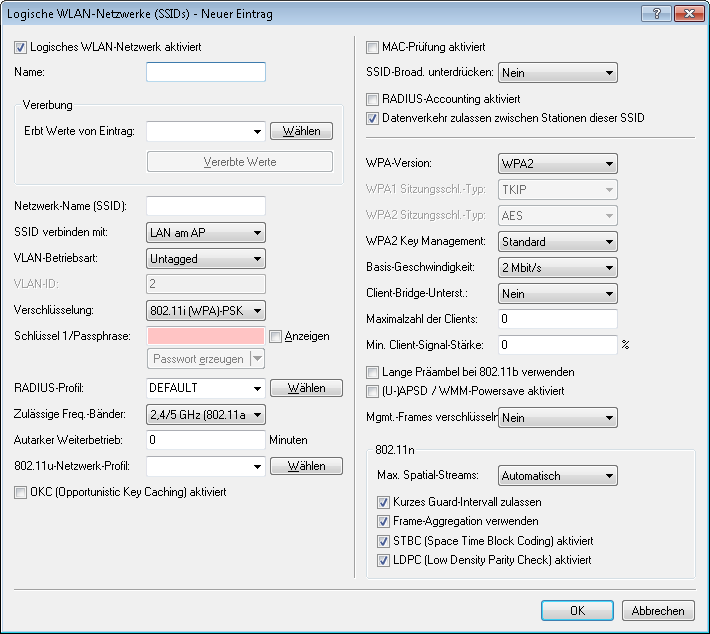Viewport: 710px width, 634px height.
Task: Open the VLAN-Betriebsart dropdown
Action: click(206, 258)
